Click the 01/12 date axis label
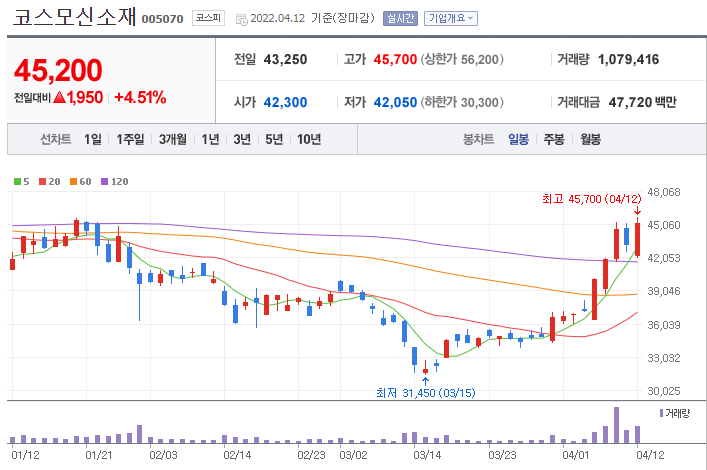The width and height of the screenshot is (707, 470). [25, 455]
